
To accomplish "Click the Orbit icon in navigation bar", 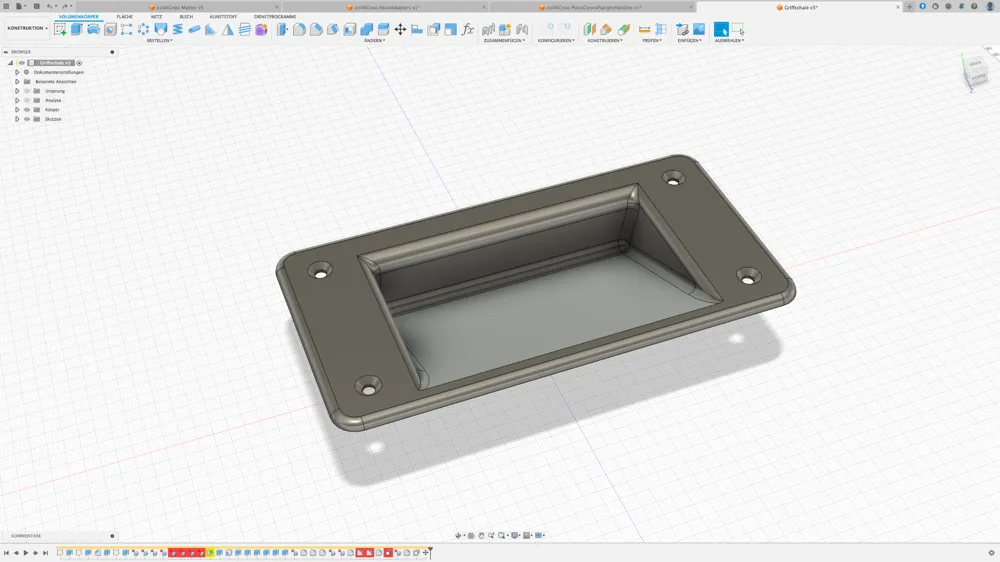I will (458, 535).
